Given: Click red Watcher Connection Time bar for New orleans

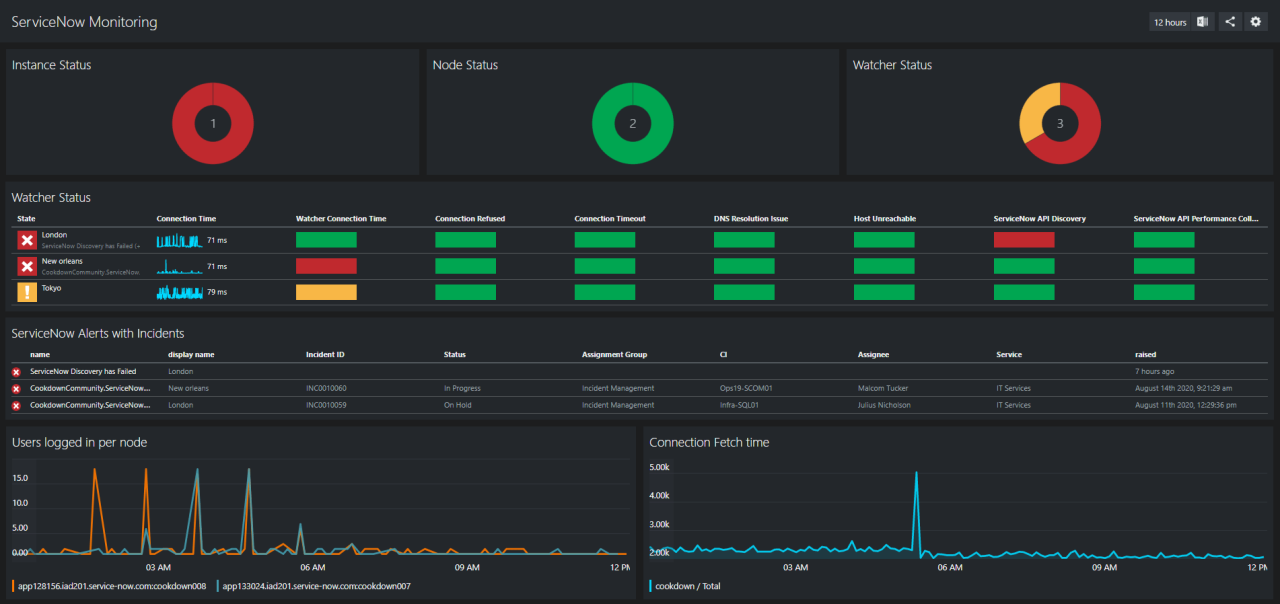Looking at the screenshot, I should [x=326, y=266].
